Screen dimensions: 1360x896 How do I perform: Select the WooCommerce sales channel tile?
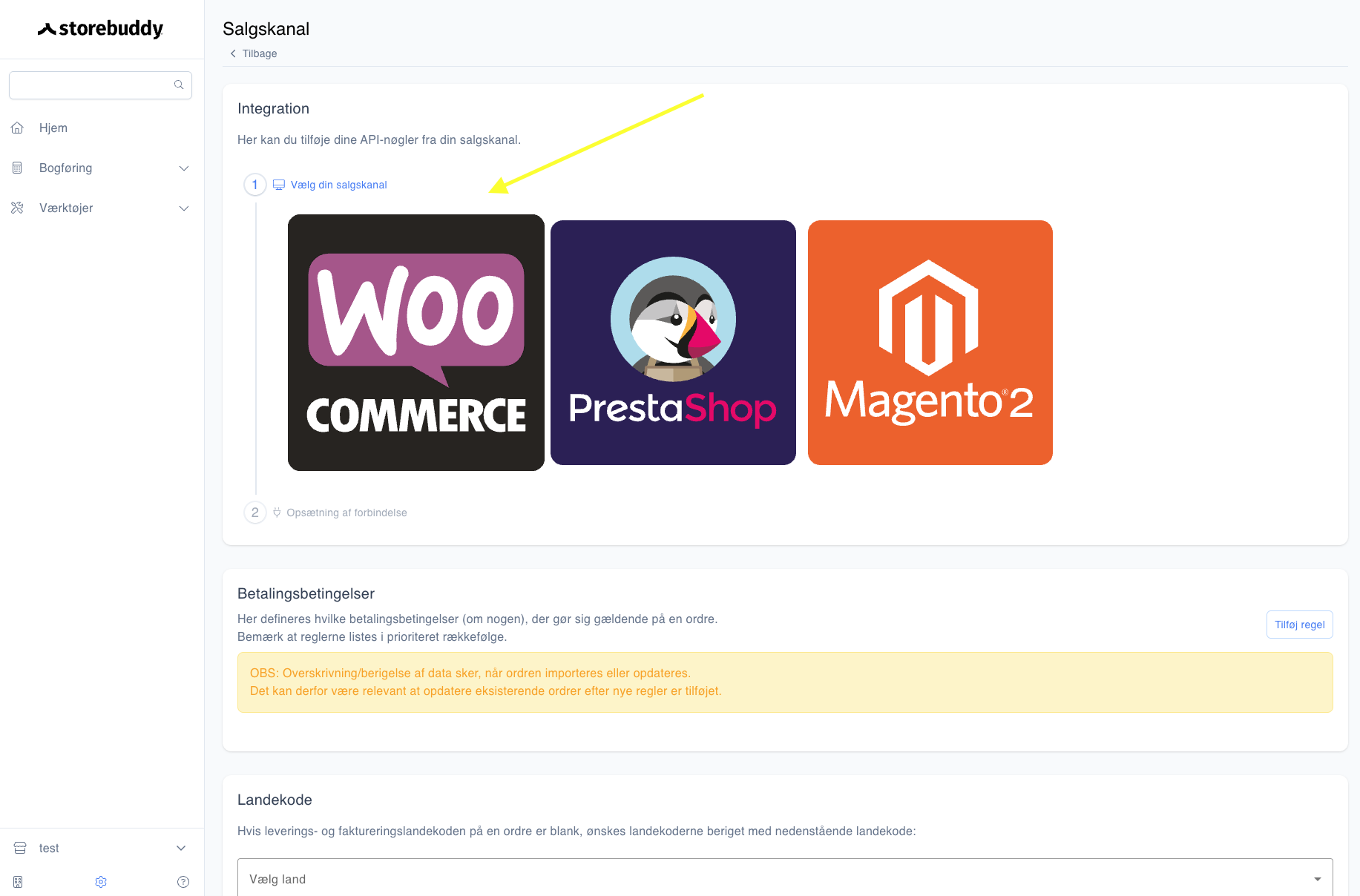[x=416, y=343]
